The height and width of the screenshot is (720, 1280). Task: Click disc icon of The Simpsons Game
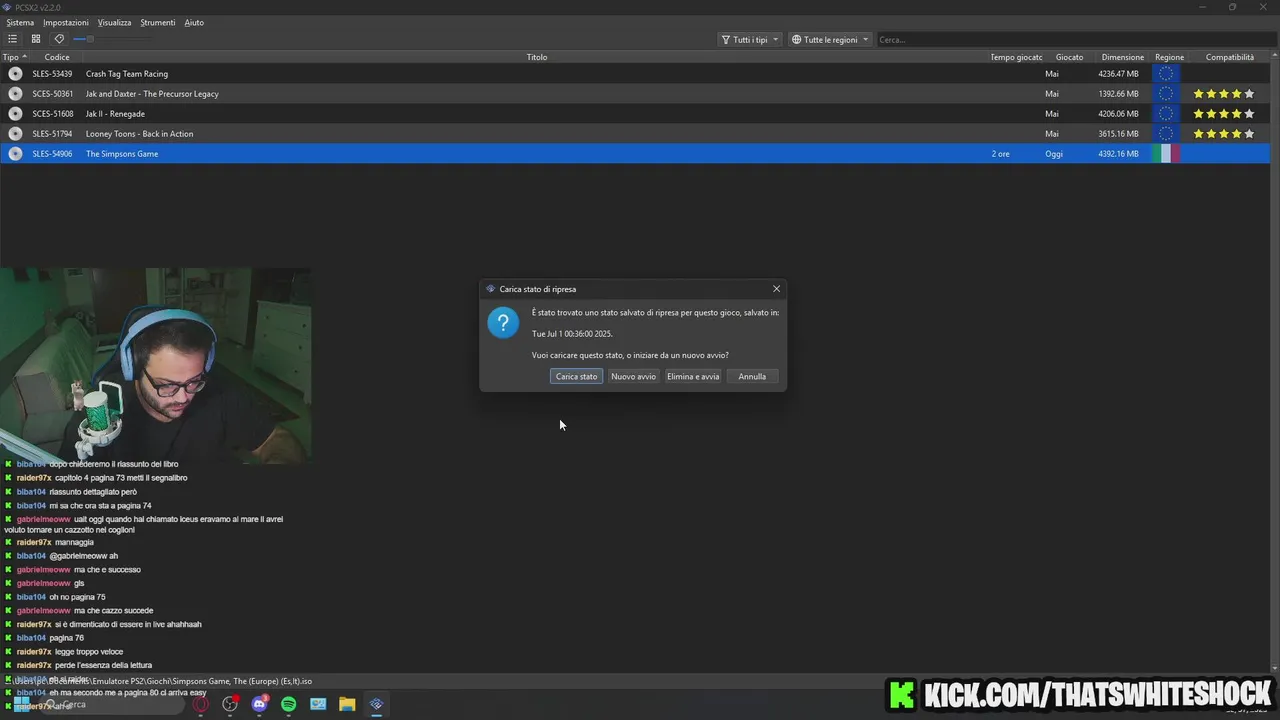pyautogui.click(x=15, y=154)
